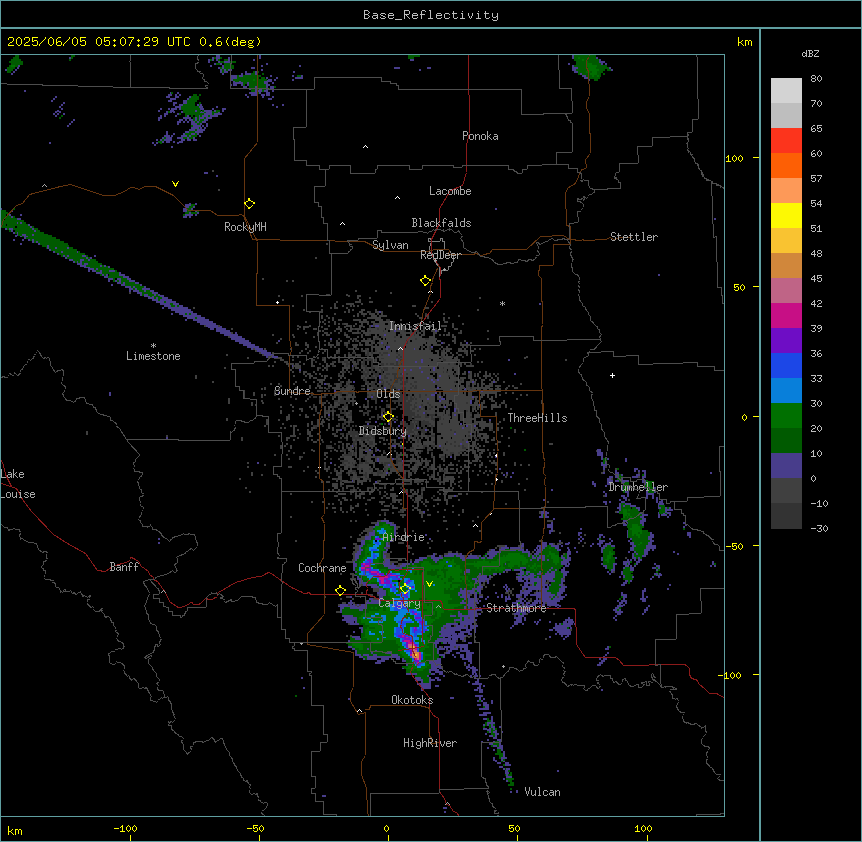Select the Vulcan label

coord(543,792)
